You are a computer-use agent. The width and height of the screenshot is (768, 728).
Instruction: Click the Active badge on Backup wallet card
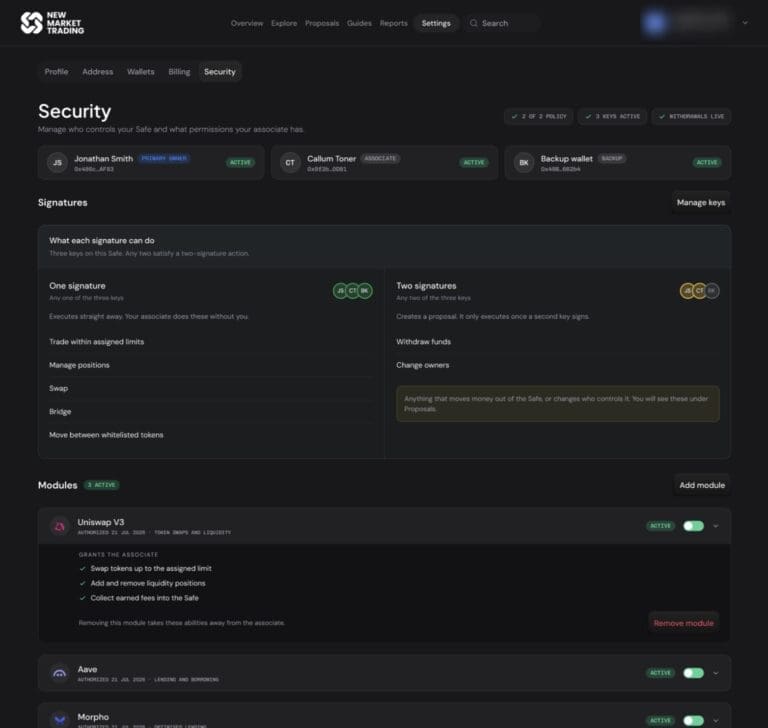click(x=707, y=163)
